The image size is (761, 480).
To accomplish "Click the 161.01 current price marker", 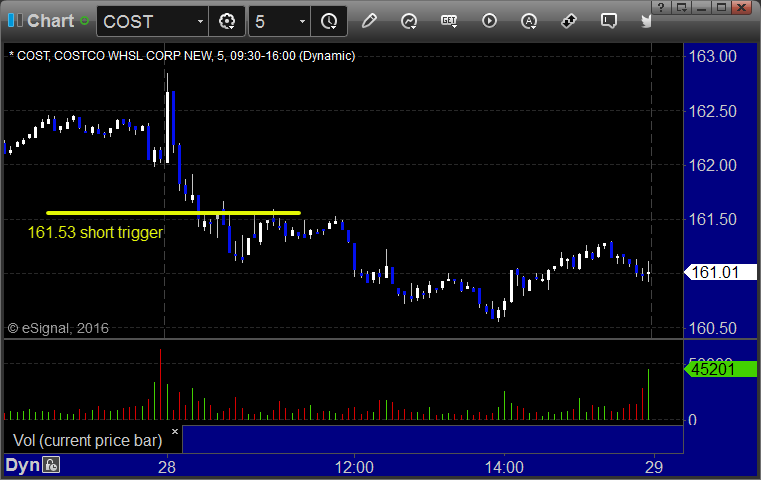I will (721, 272).
